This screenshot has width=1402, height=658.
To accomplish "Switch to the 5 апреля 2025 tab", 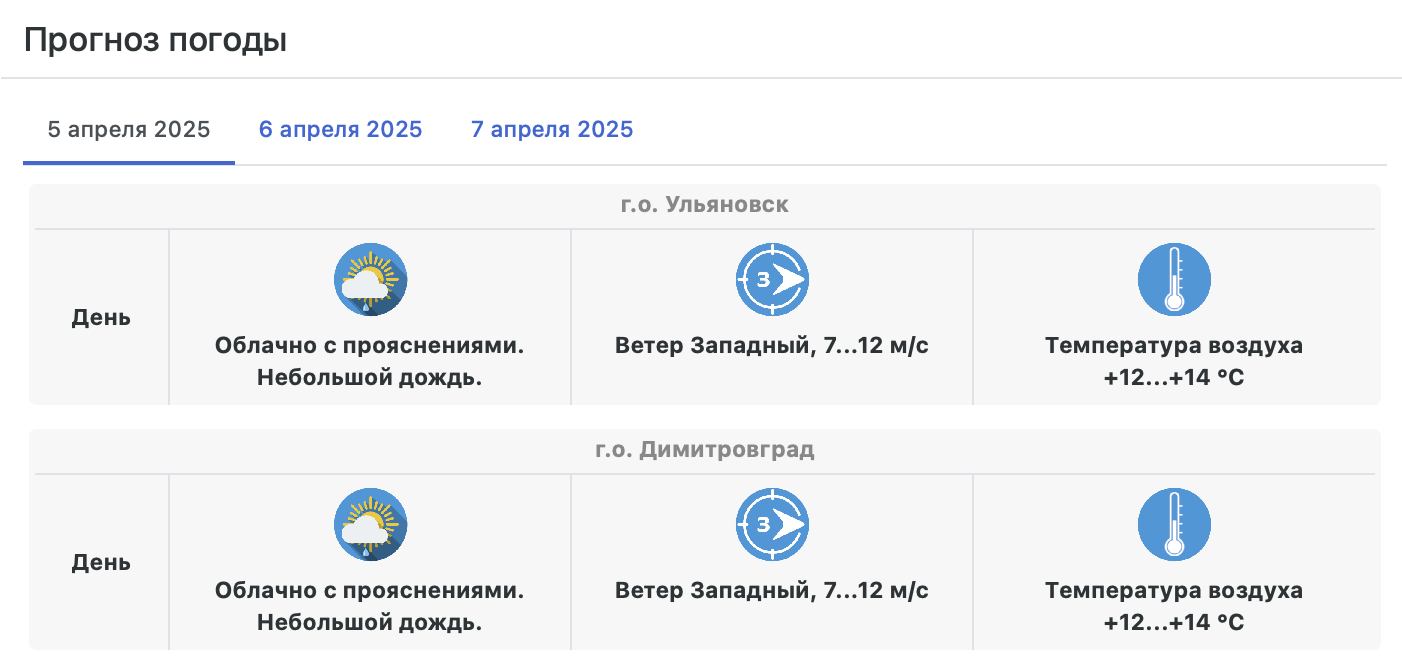I will tap(129, 130).
